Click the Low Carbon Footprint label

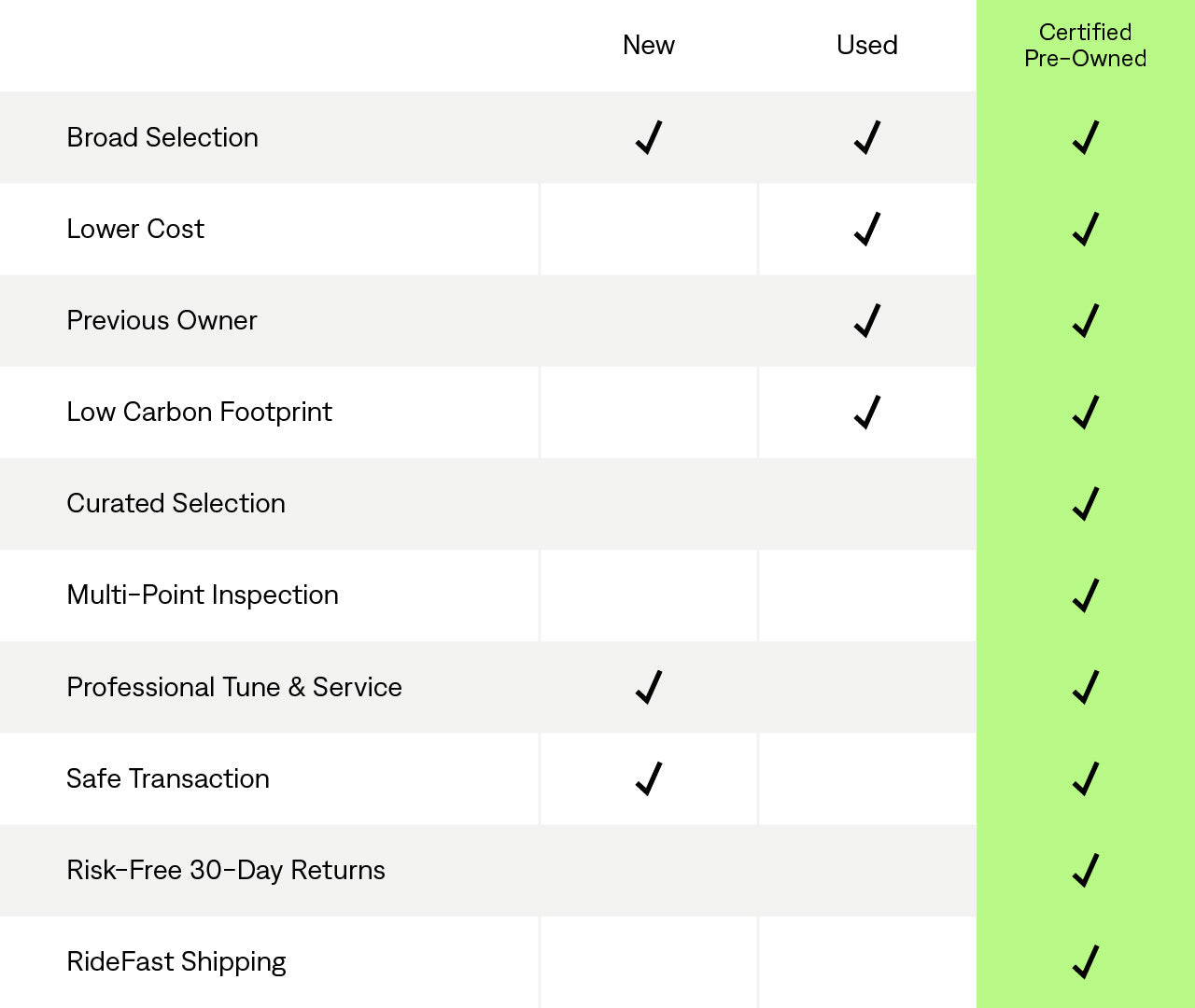tap(199, 412)
